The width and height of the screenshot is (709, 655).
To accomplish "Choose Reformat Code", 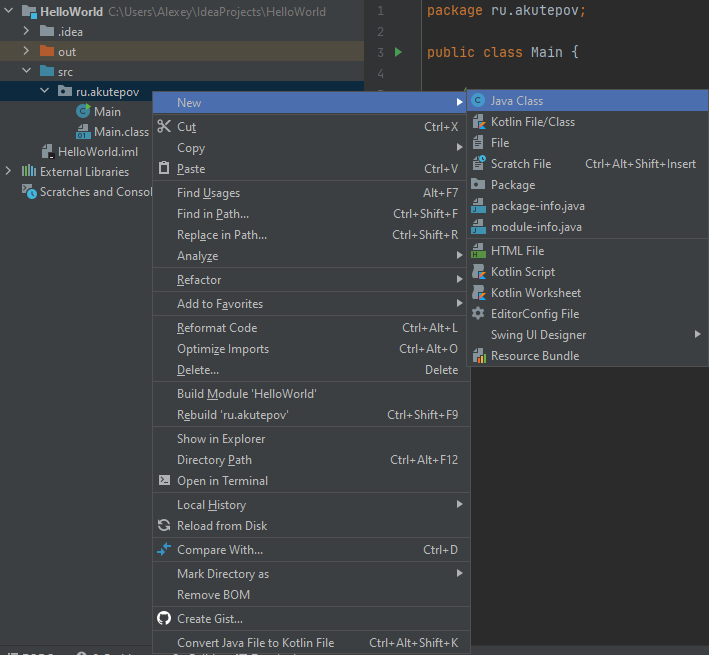I will (312, 327).
